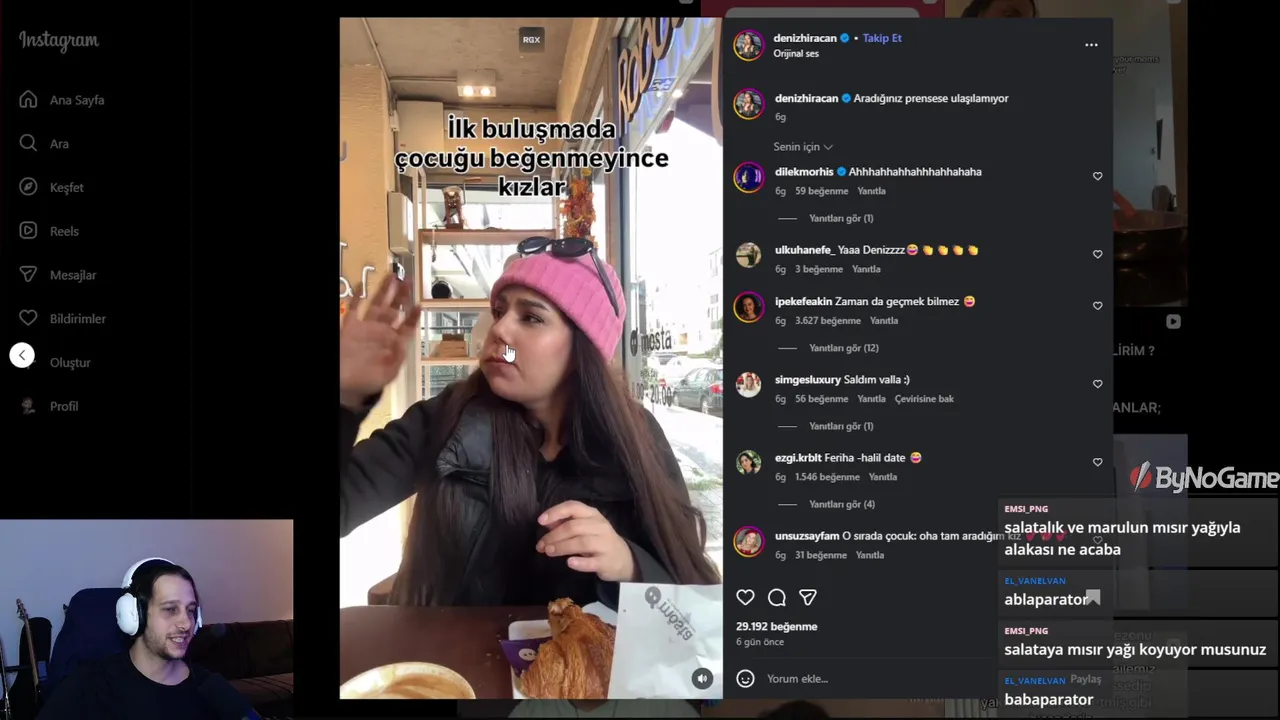
Task: Expand the Senin için dropdown
Action: pyautogui.click(x=803, y=147)
